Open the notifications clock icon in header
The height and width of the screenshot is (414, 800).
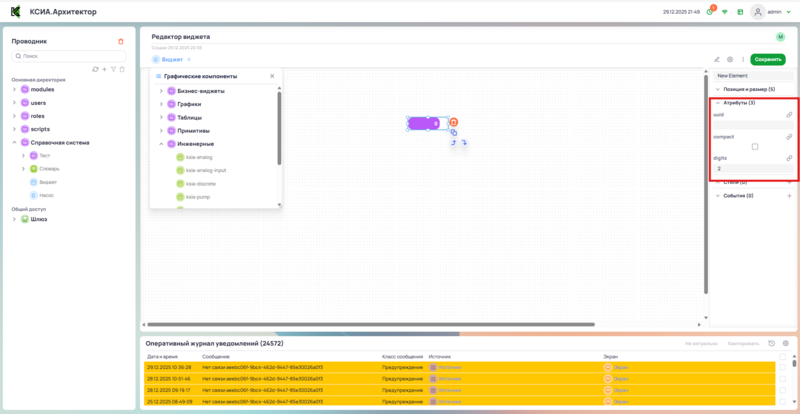click(710, 12)
